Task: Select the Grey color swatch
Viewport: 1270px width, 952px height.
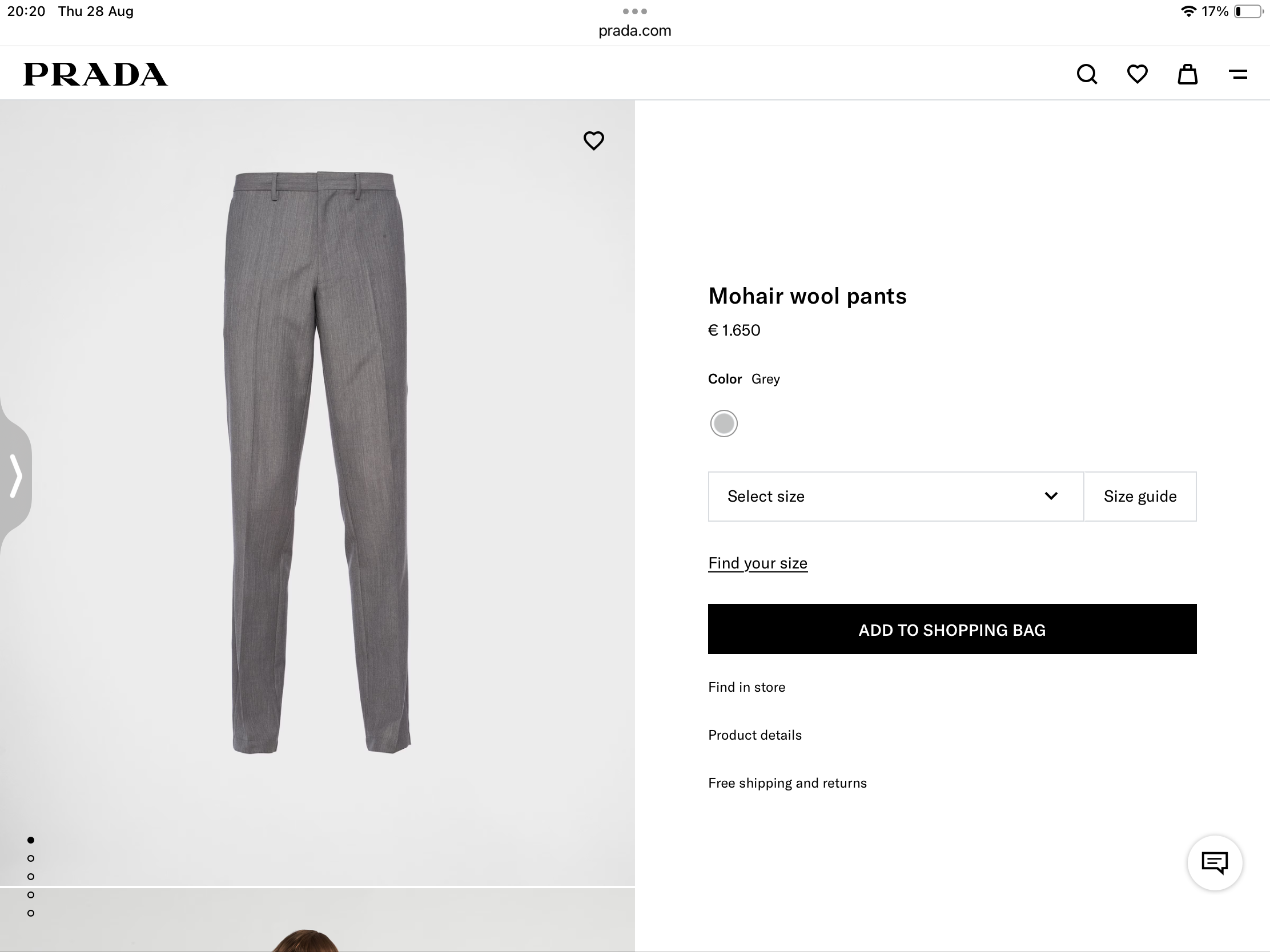Action: tap(724, 423)
